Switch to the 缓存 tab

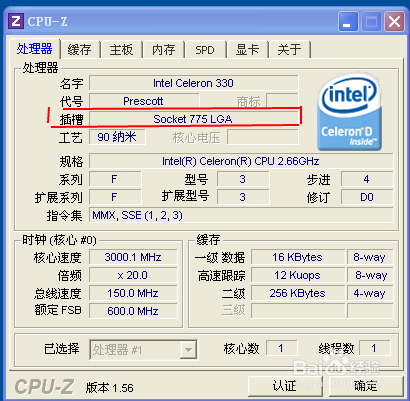click(x=80, y=50)
